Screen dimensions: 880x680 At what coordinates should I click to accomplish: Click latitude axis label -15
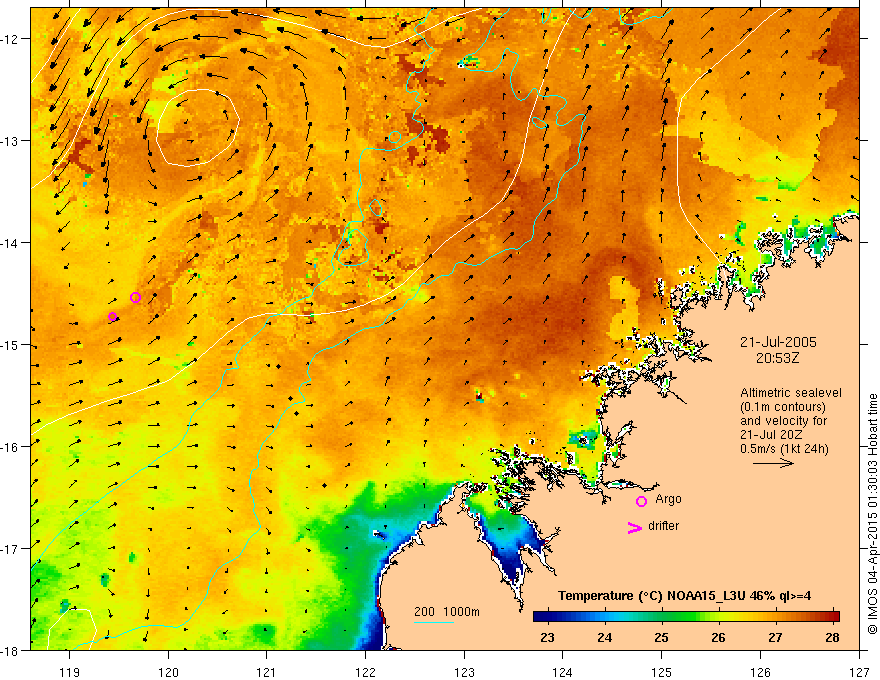tap(11, 345)
